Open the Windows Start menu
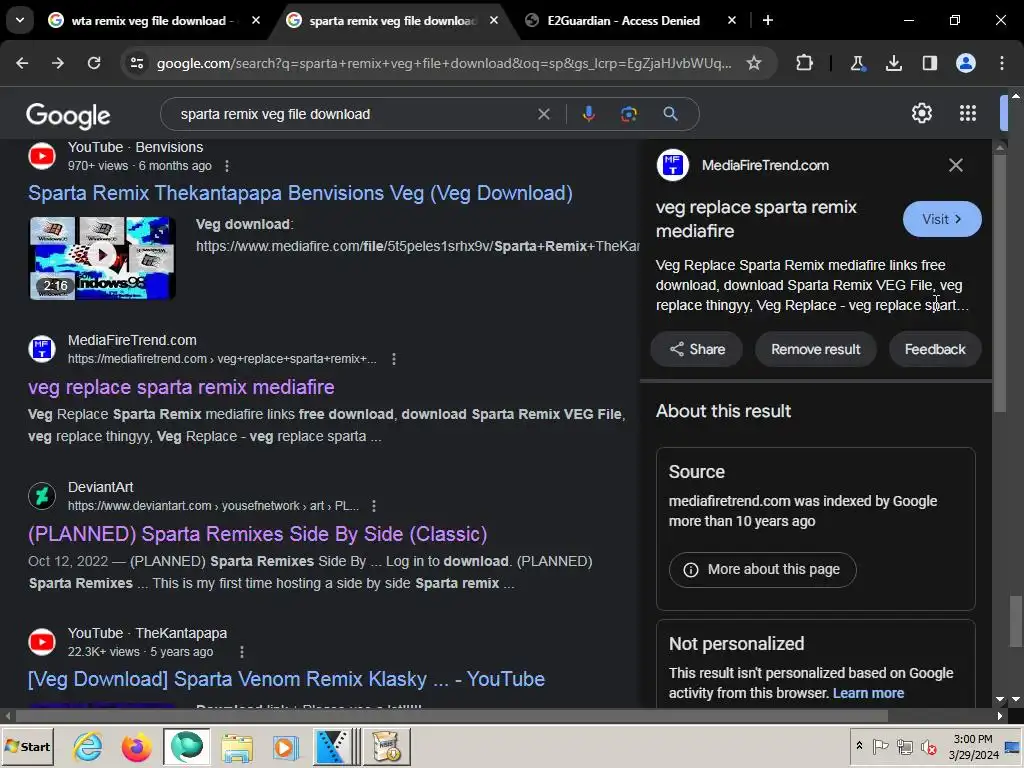This screenshot has height=768, width=1024. click(27, 746)
